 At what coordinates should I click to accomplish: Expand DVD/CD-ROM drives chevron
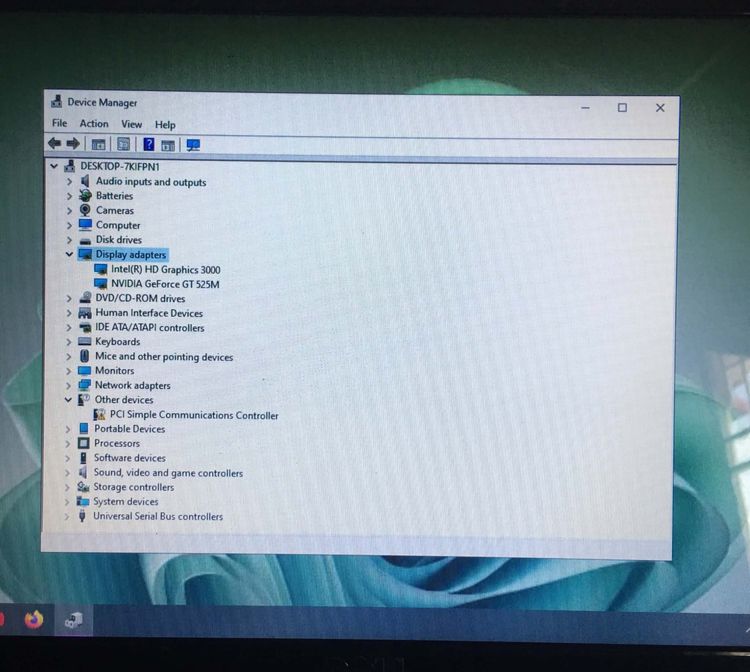click(69, 298)
